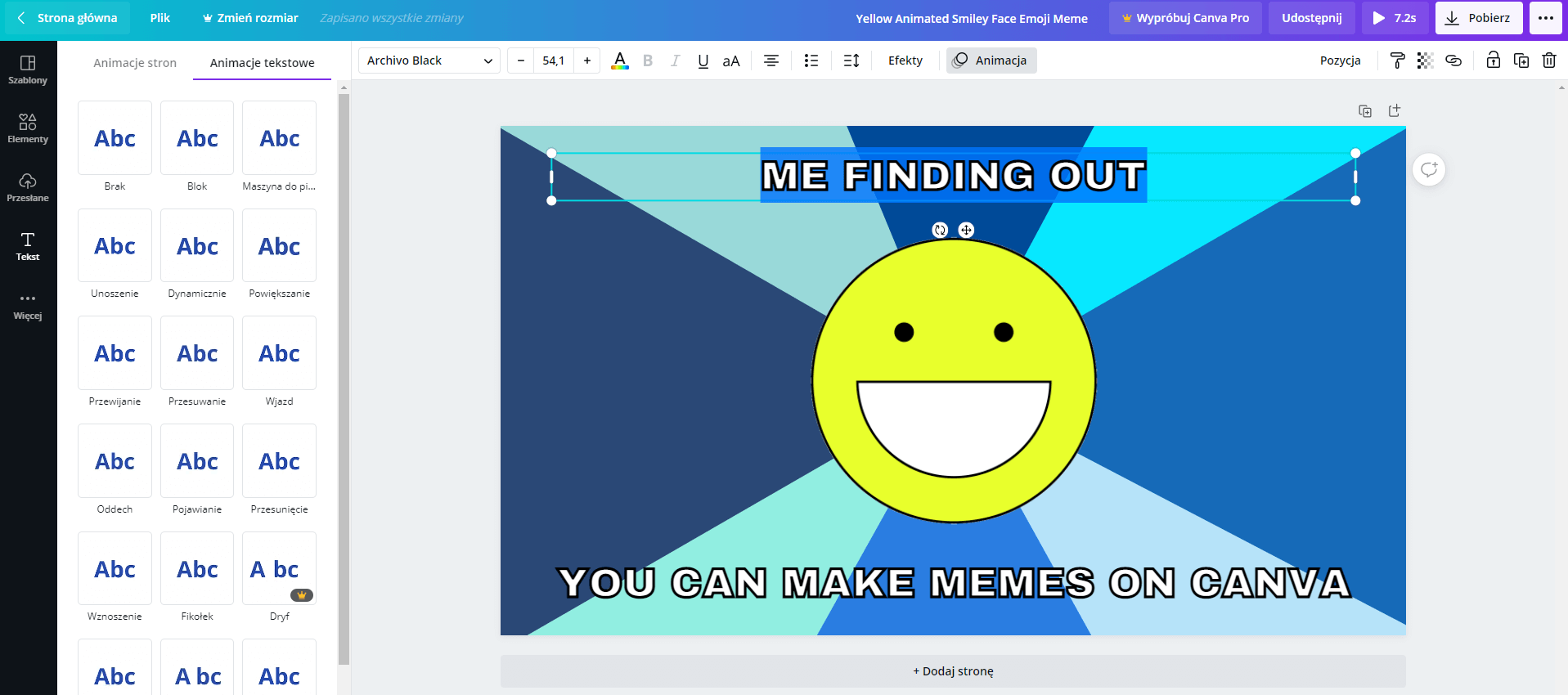
Task: Decrease font size with minus button
Action: [521, 61]
